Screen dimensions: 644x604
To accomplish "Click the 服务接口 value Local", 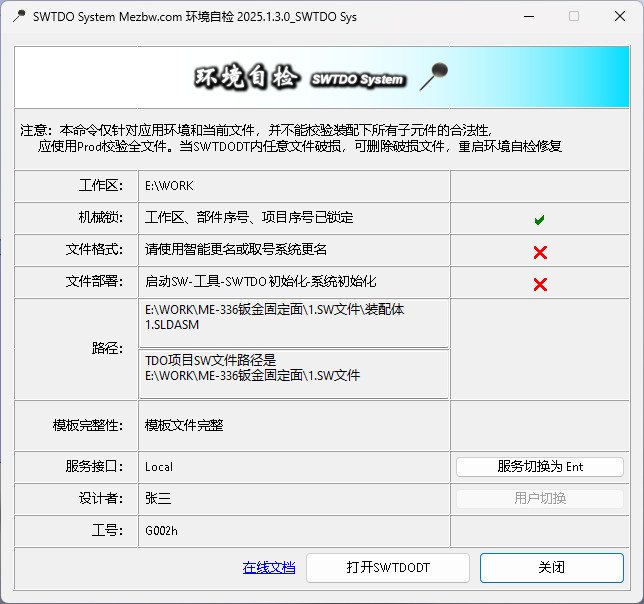I will [x=160, y=467].
